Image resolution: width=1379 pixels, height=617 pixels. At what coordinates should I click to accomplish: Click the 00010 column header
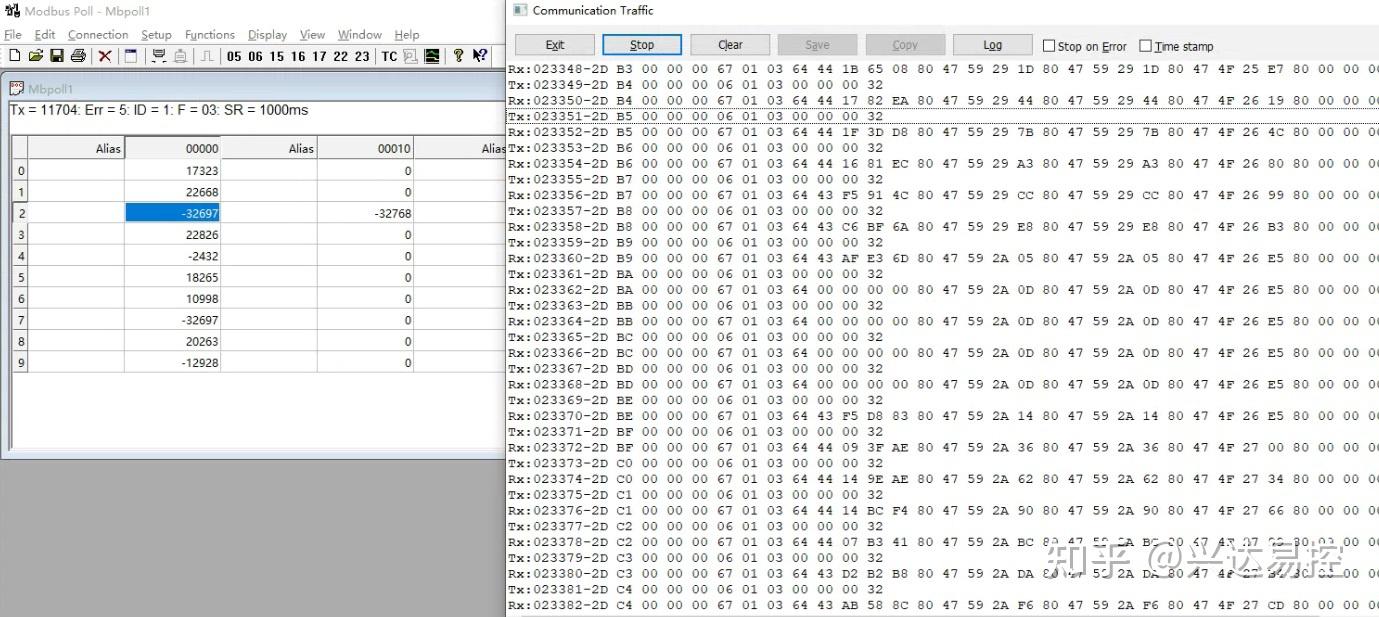pyautogui.click(x=365, y=148)
